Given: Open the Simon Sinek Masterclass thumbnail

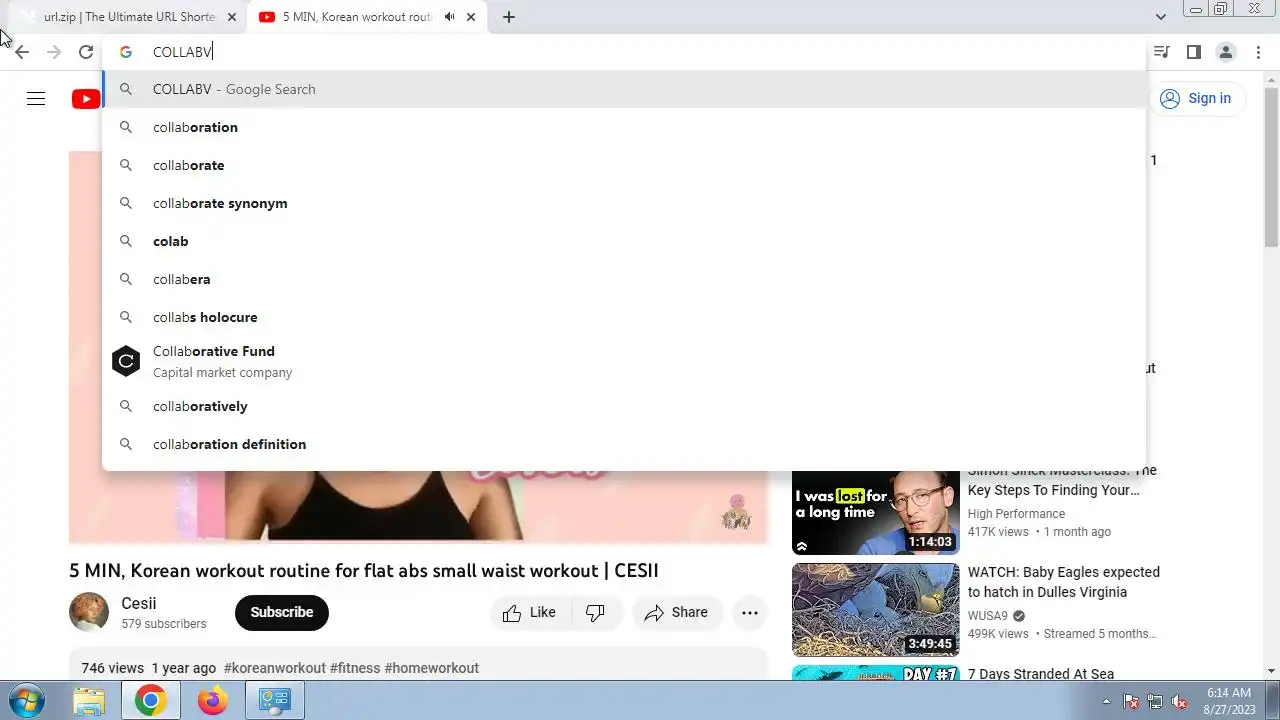Looking at the screenshot, I should (x=876, y=512).
